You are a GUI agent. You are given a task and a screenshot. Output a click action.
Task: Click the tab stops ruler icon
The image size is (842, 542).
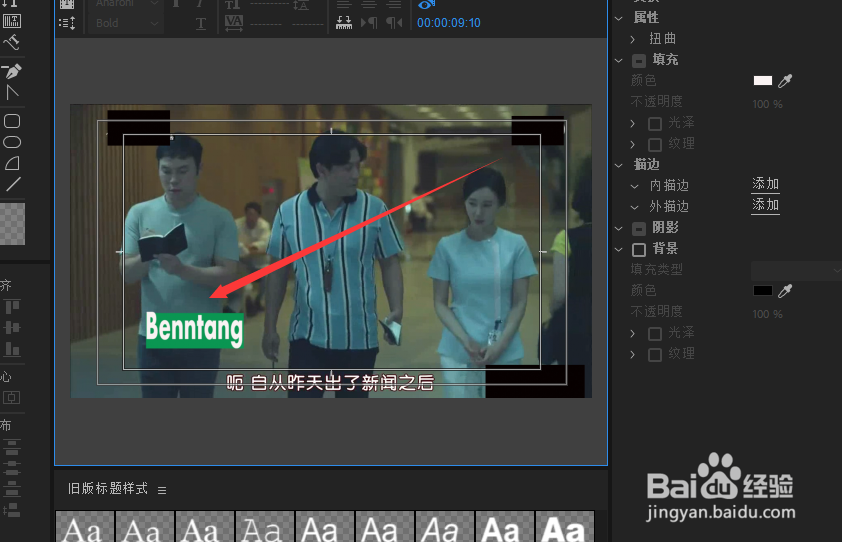pos(344,23)
